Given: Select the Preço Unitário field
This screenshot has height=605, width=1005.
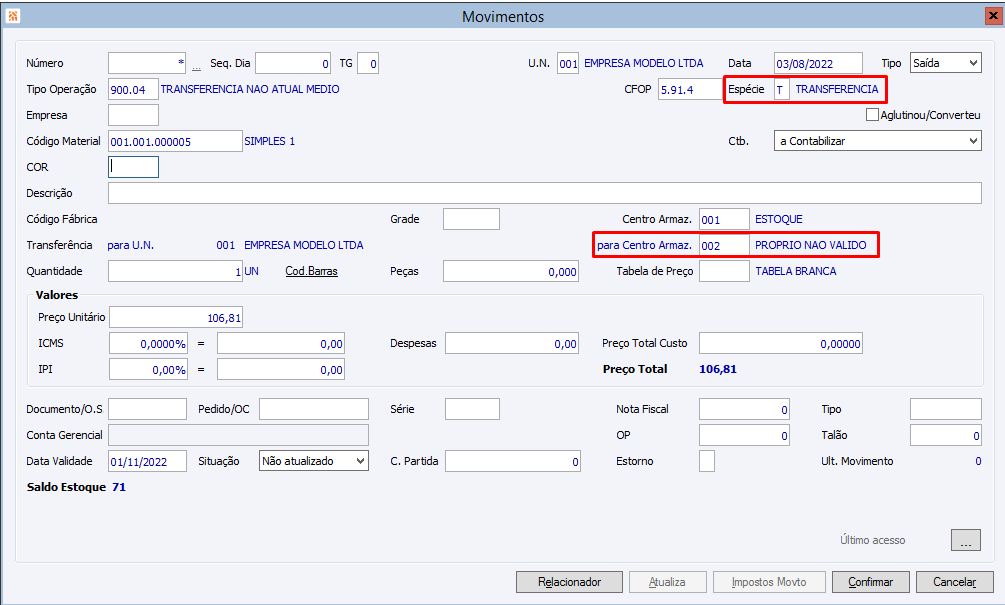Looking at the screenshot, I should click(176, 317).
